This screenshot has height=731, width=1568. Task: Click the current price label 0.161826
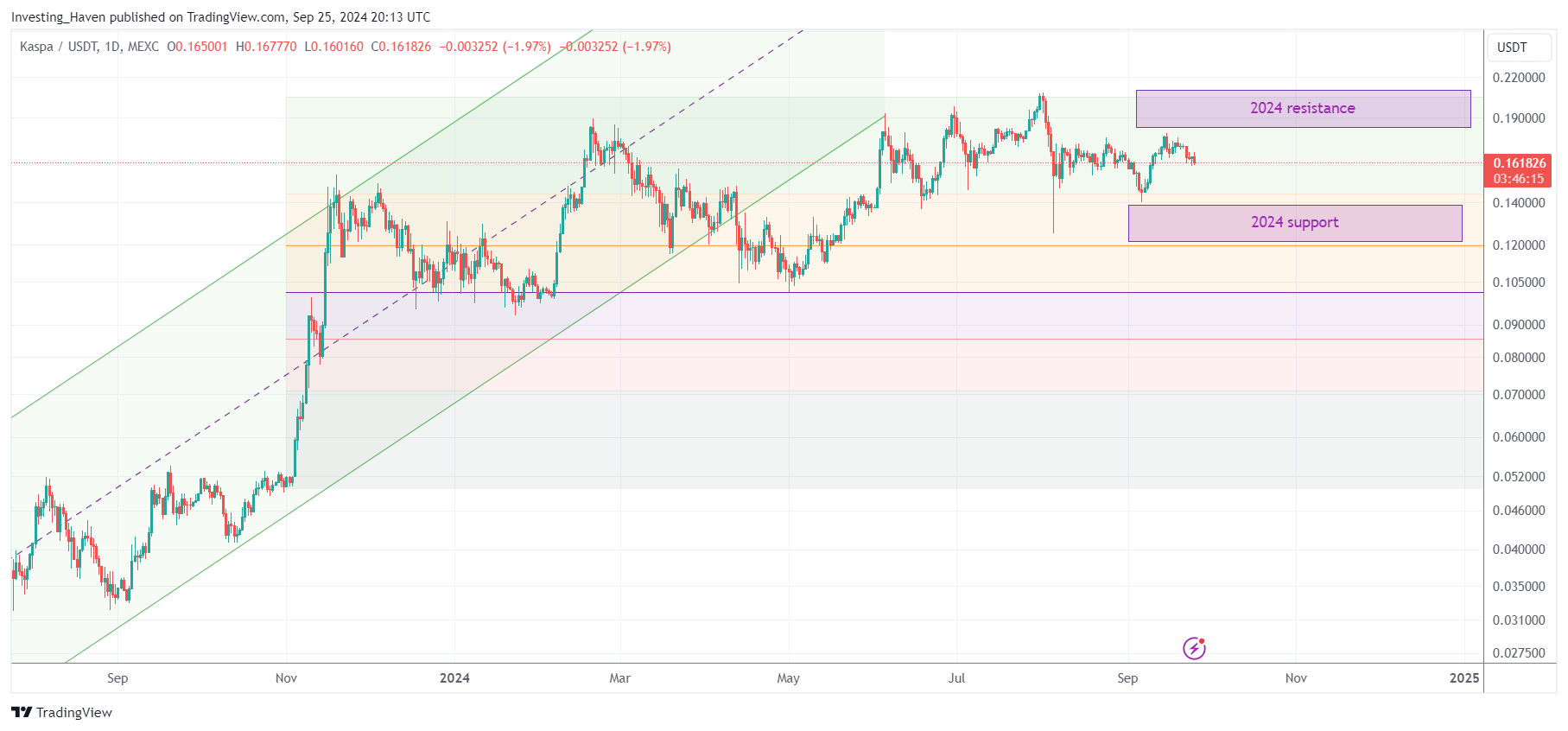point(1520,163)
